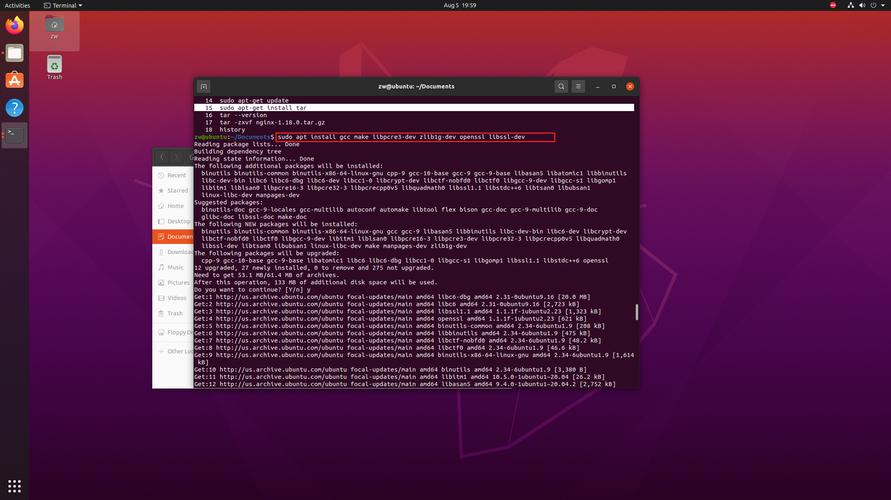Open Files from the Ubuntu dock
The width and height of the screenshot is (891, 500).
click(15, 53)
